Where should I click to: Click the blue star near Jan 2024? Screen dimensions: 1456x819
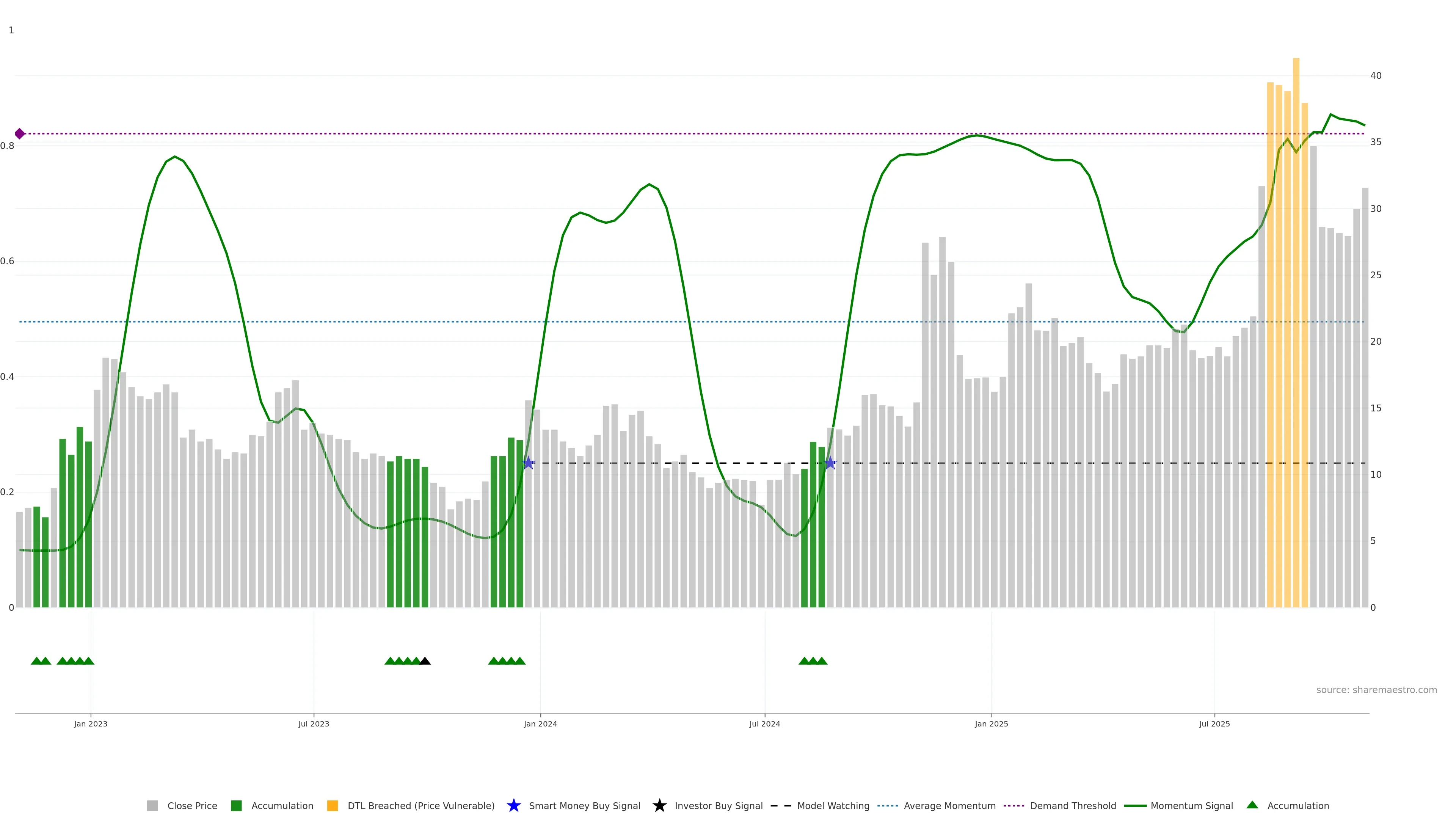tap(528, 463)
